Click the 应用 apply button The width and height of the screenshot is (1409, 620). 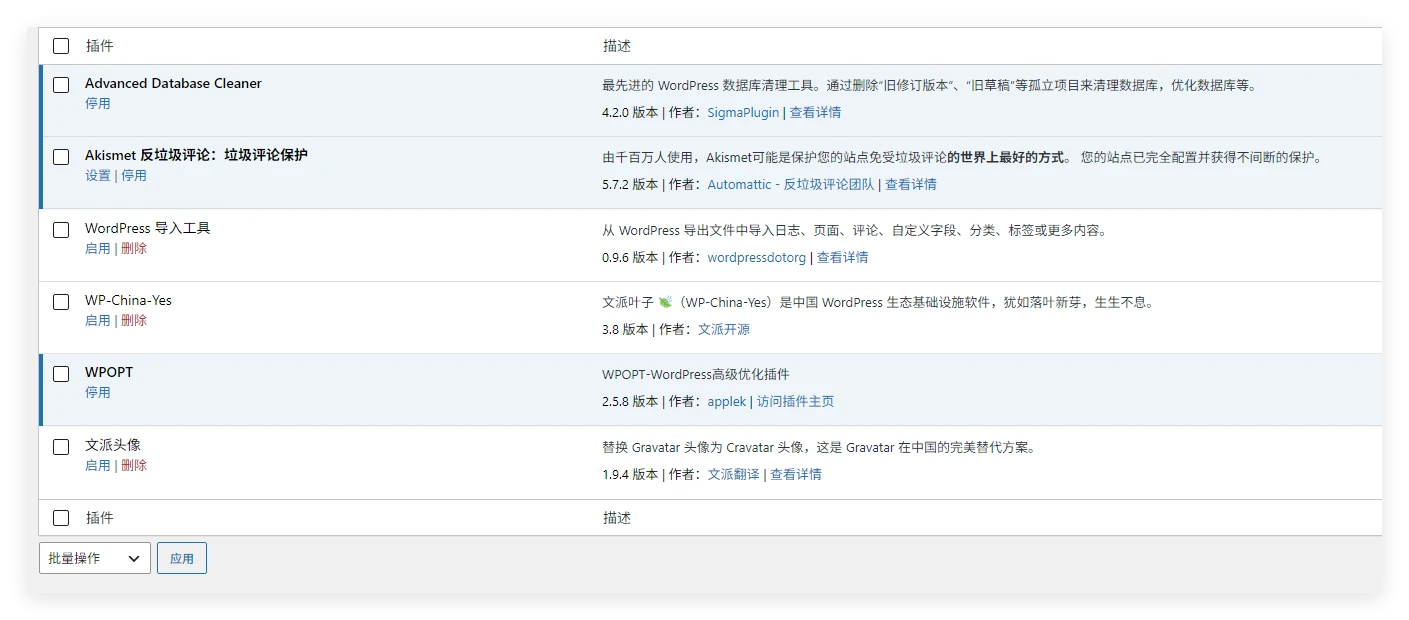(182, 558)
